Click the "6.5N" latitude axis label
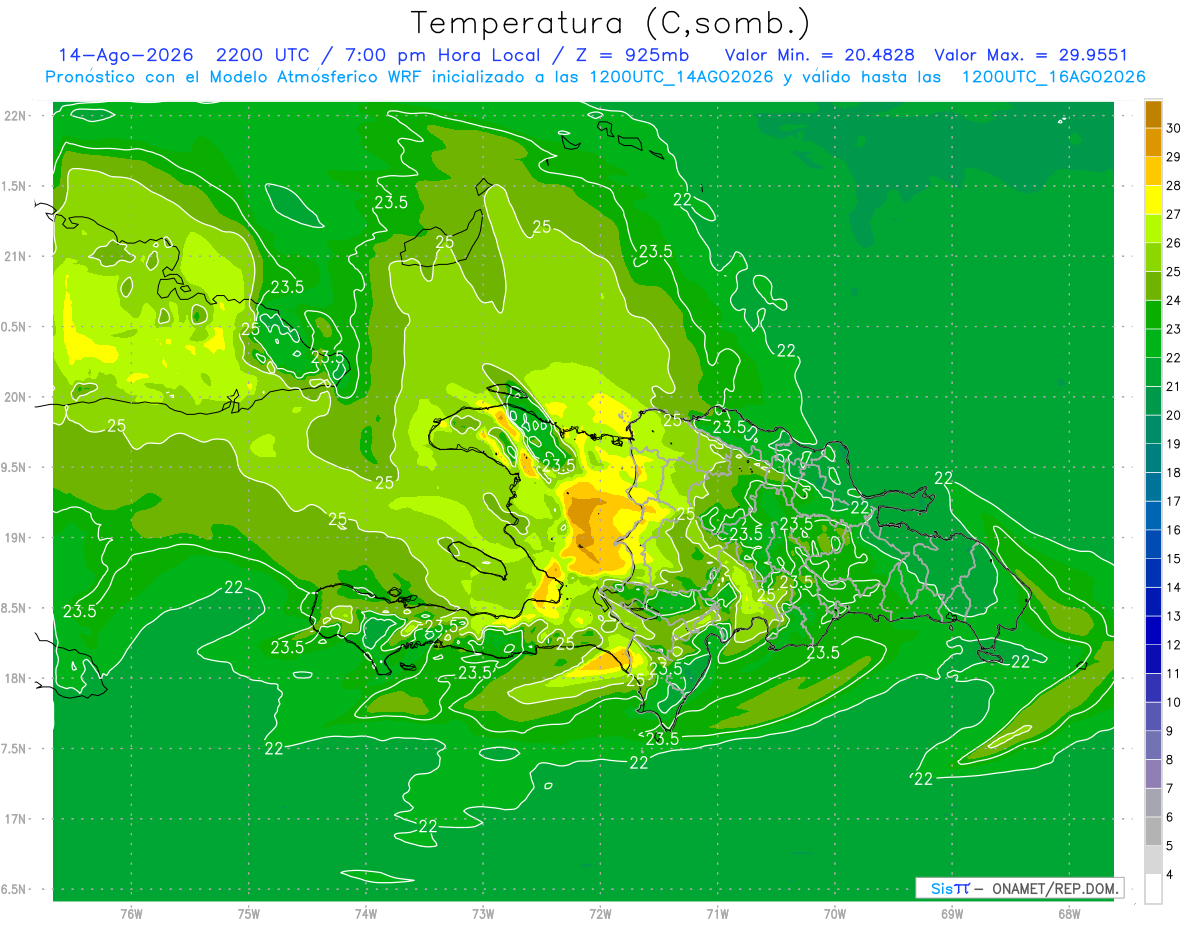This screenshot has width=1200, height=927. coord(14,890)
